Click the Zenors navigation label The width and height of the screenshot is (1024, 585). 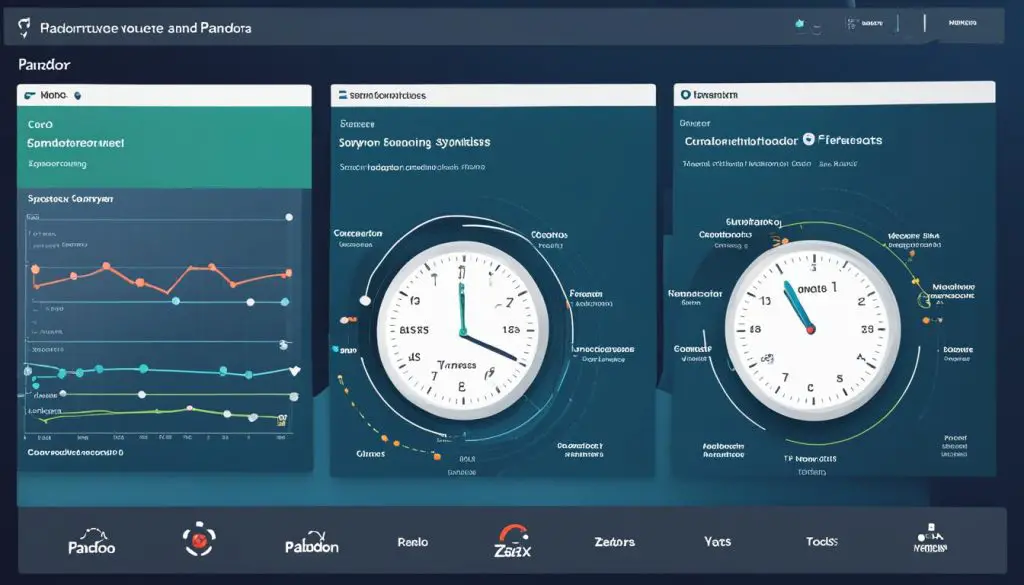click(613, 540)
